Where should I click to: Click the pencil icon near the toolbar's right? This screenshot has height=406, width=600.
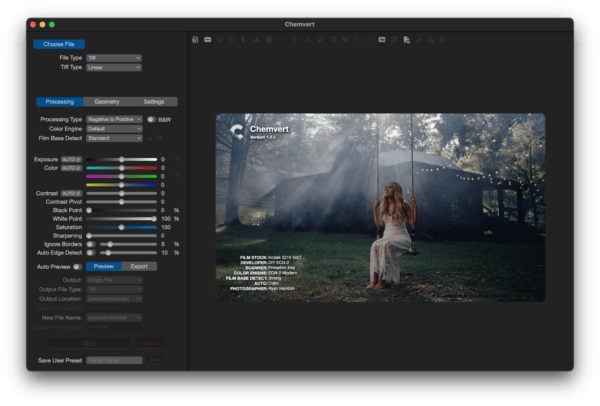tap(419, 40)
